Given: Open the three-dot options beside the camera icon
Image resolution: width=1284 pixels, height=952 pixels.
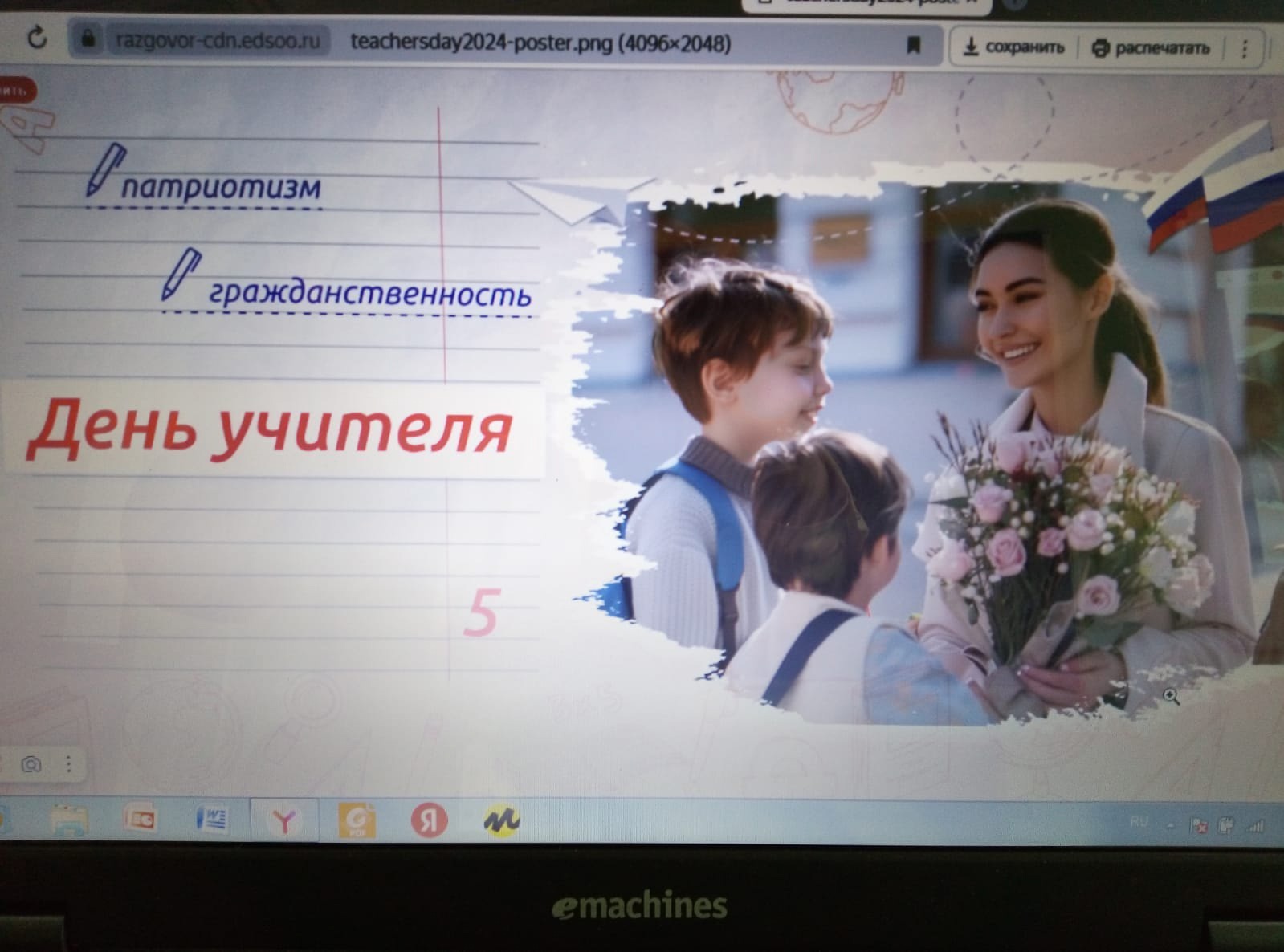Looking at the screenshot, I should [68, 763].
